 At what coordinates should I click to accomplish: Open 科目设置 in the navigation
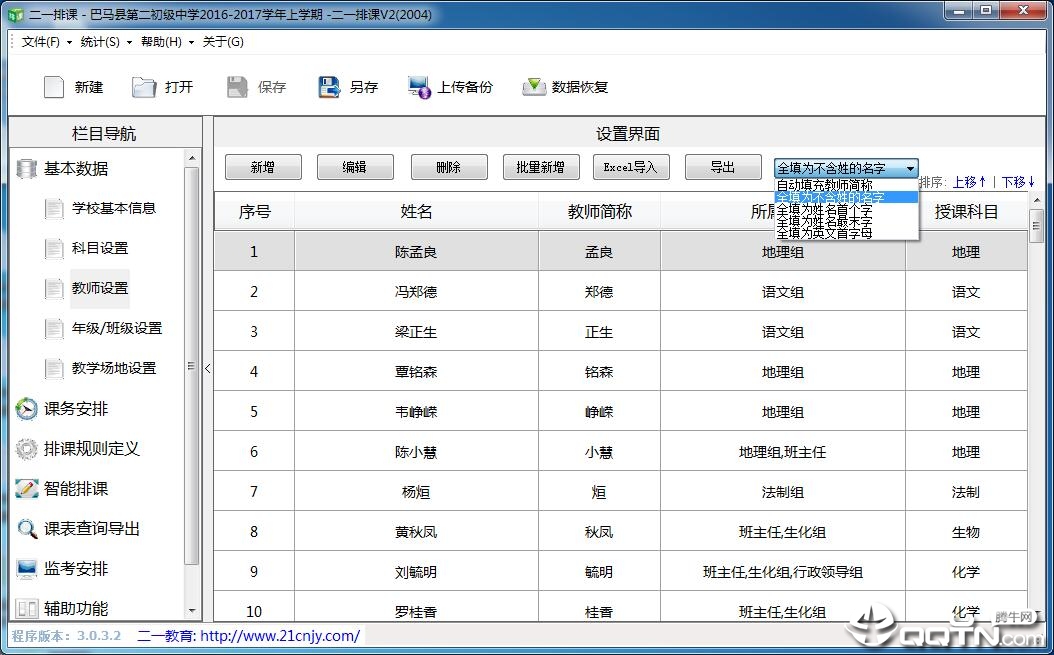click(100, 248)
